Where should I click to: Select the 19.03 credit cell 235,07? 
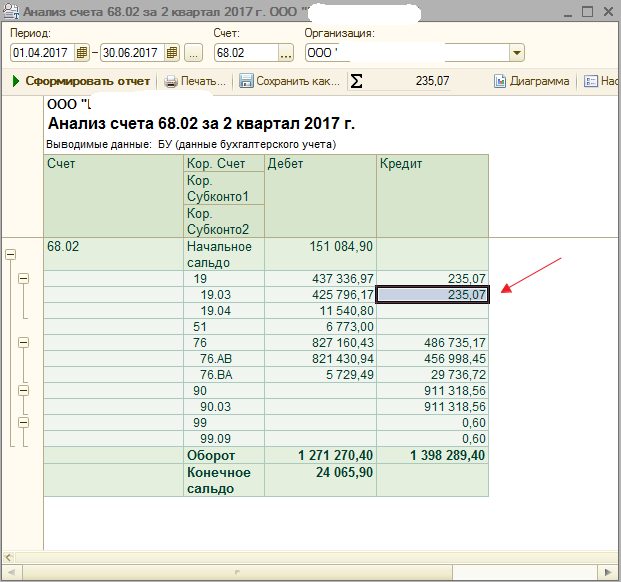433,295
